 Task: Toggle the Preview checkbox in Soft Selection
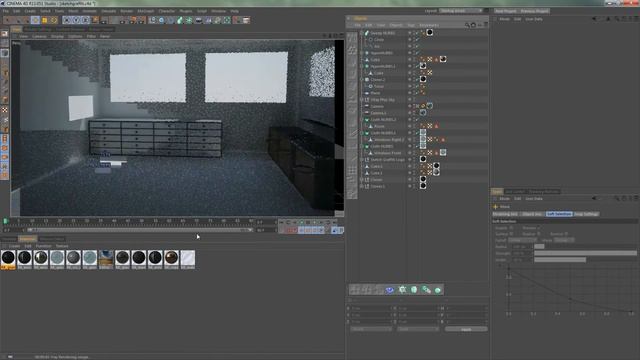(539, 228)
